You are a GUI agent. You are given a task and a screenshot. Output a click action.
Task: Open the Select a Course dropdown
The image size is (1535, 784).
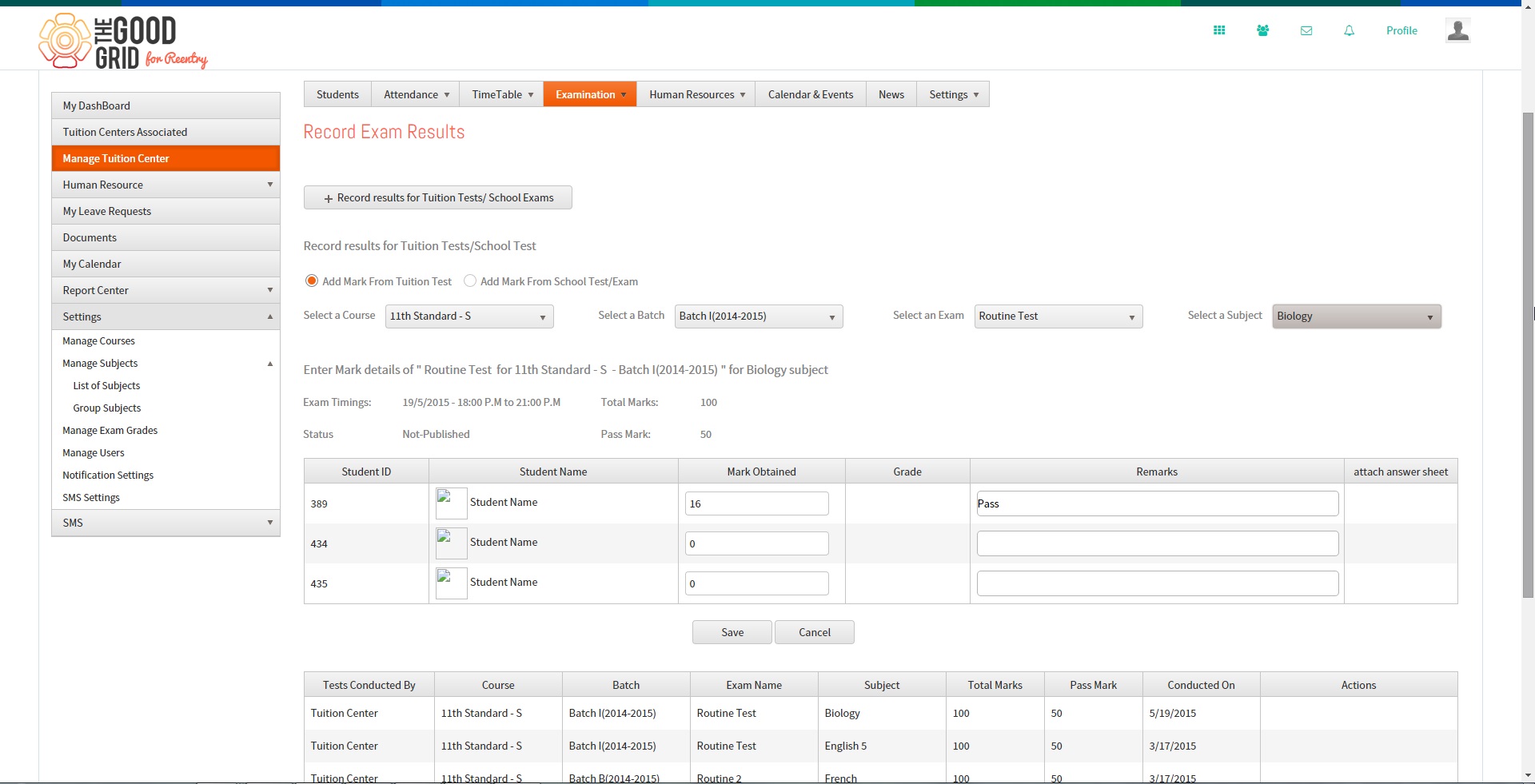(x=469, y=316)
